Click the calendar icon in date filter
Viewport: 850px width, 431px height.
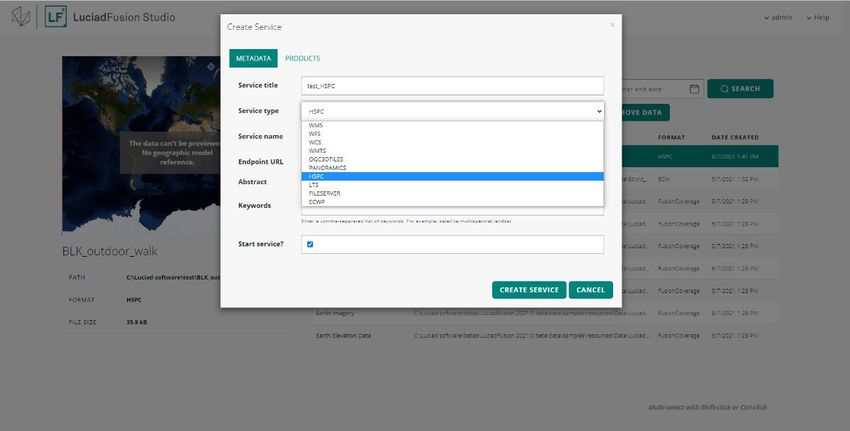[x=694, y=89]
